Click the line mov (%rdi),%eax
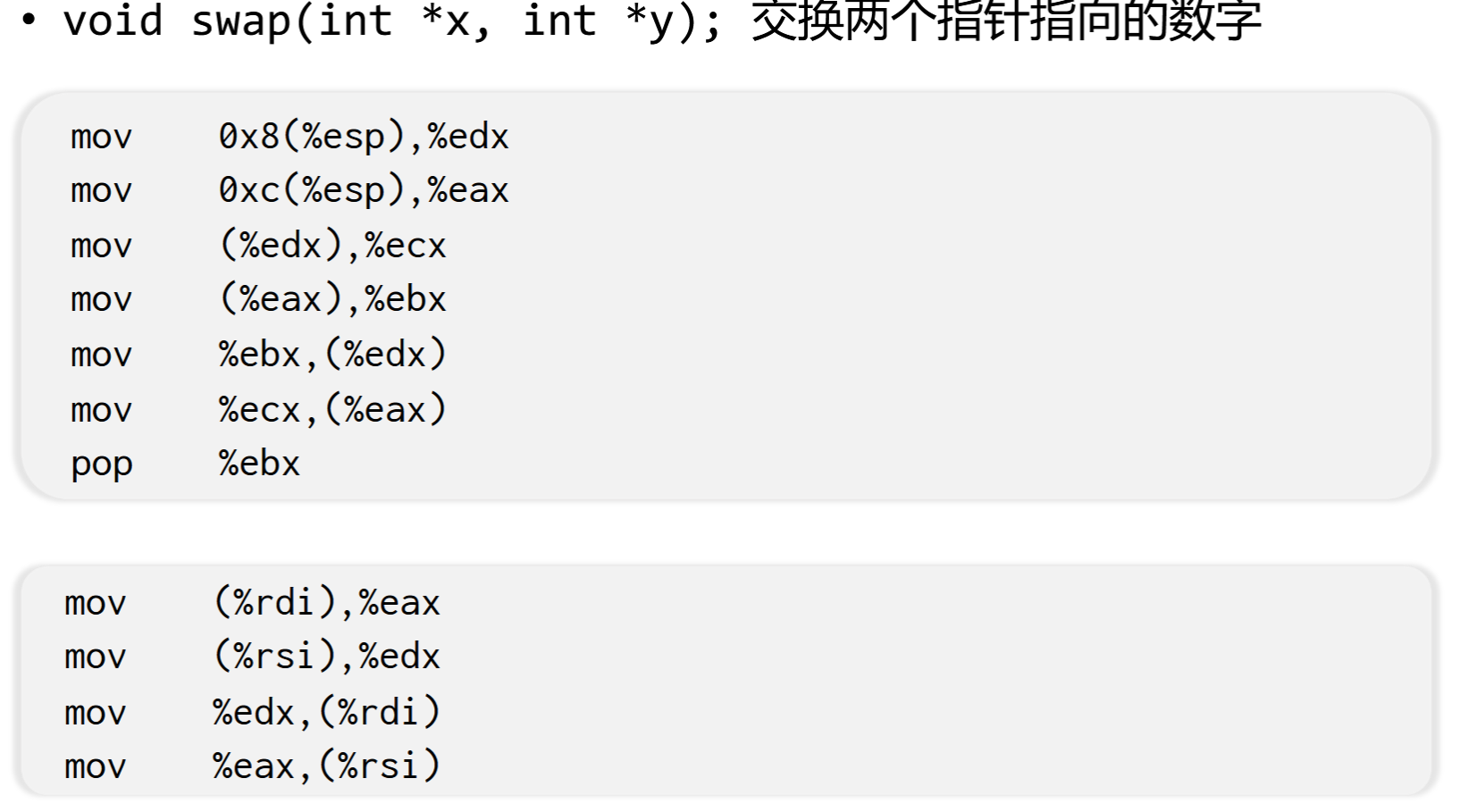1468x812 pixels. (x=252, y=603)
